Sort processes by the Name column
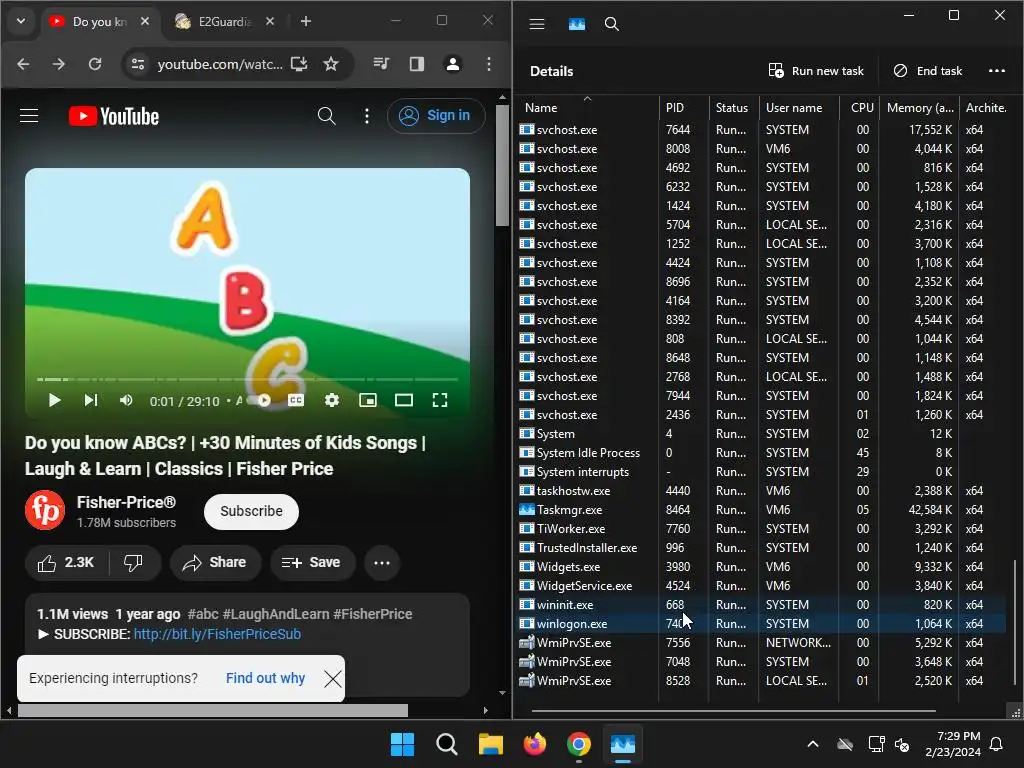The width and height of the screenshot is (1024, 768). click(588, 108)
